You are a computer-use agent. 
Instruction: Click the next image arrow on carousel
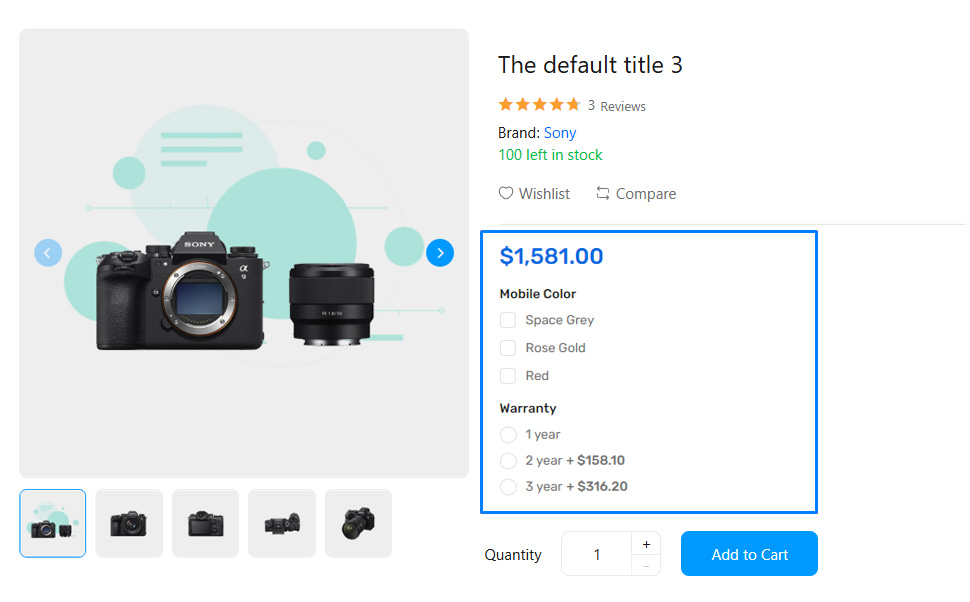(x=440, y=253)
